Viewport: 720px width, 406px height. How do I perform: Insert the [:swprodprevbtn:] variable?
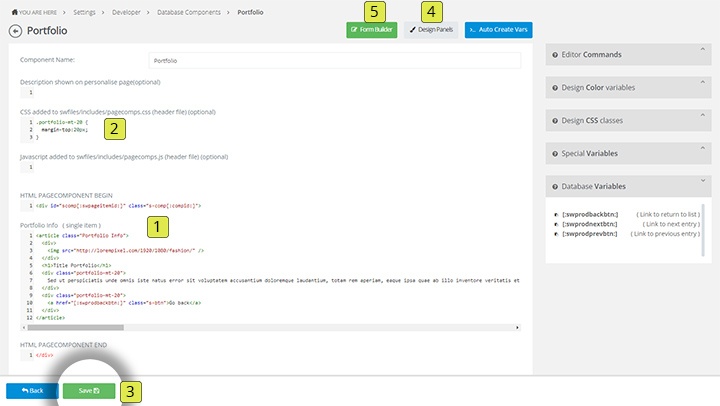pyautogui.click(x=590, y=234)
